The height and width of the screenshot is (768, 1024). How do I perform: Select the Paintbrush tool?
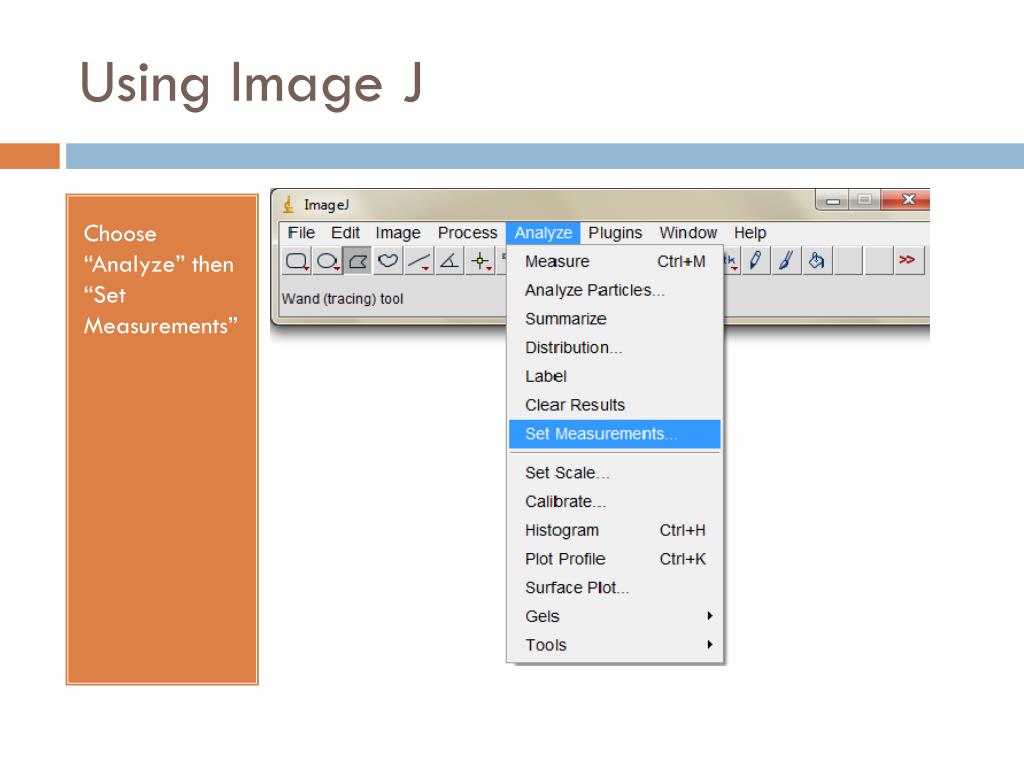[786, 261]
